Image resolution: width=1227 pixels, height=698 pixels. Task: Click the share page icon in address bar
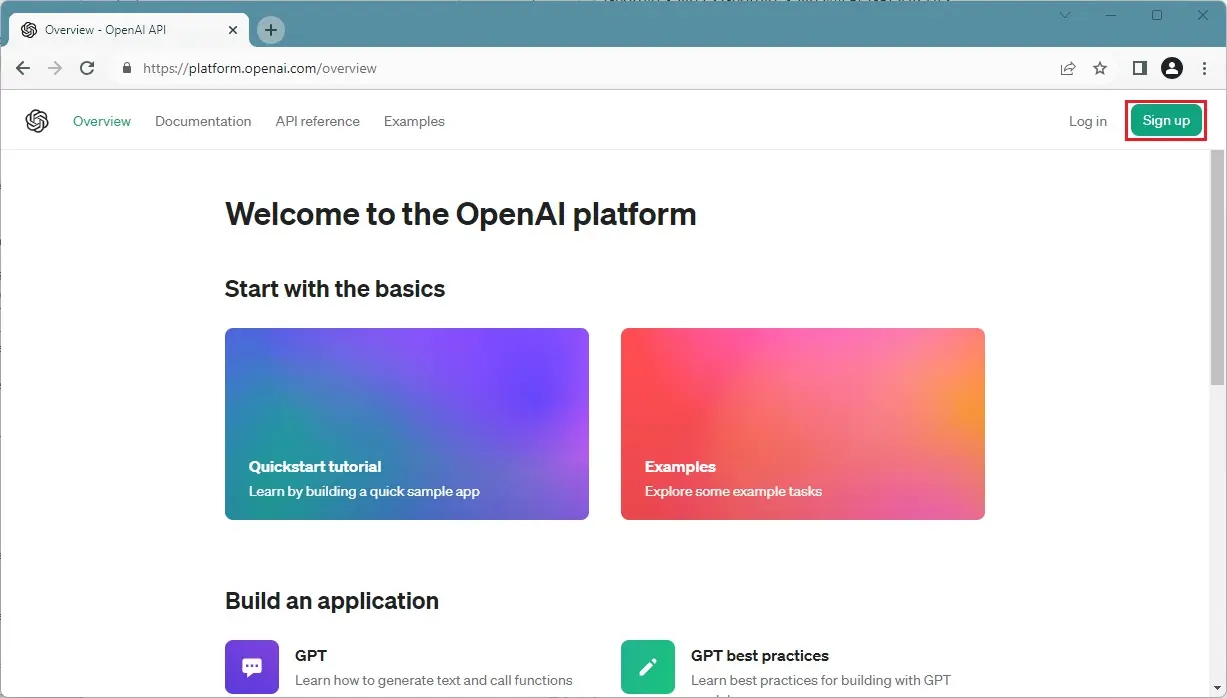[x=1068, y=68]
